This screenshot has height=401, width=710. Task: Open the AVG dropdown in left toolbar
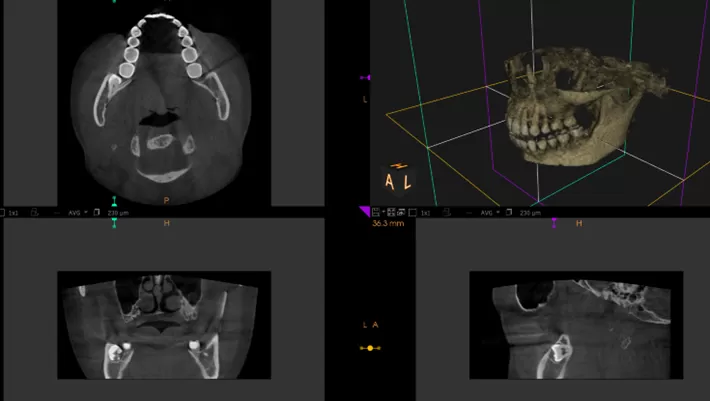[76, 212]
